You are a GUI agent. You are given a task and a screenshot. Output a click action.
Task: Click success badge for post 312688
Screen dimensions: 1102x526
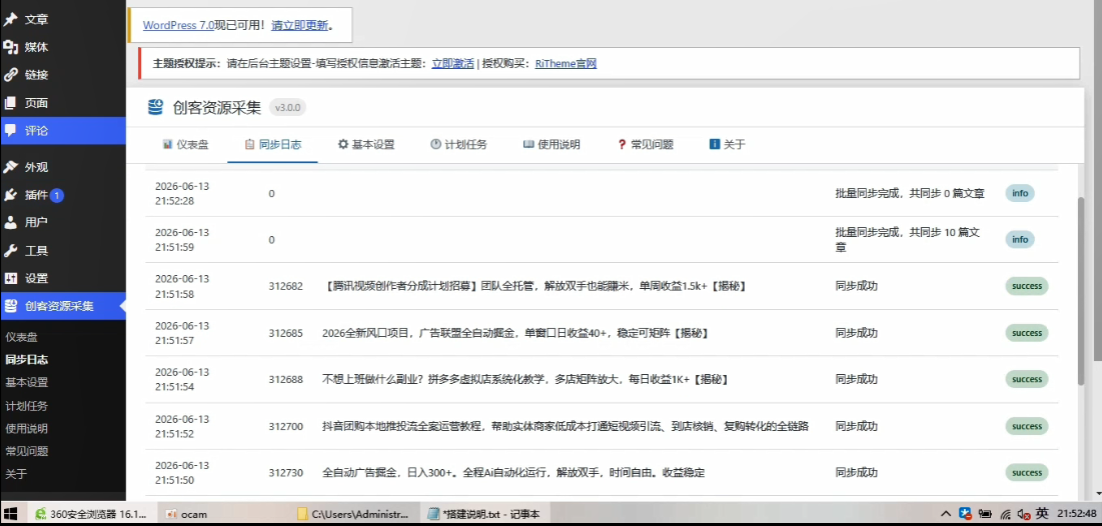pyautogui.click(x=1027, y=379)
